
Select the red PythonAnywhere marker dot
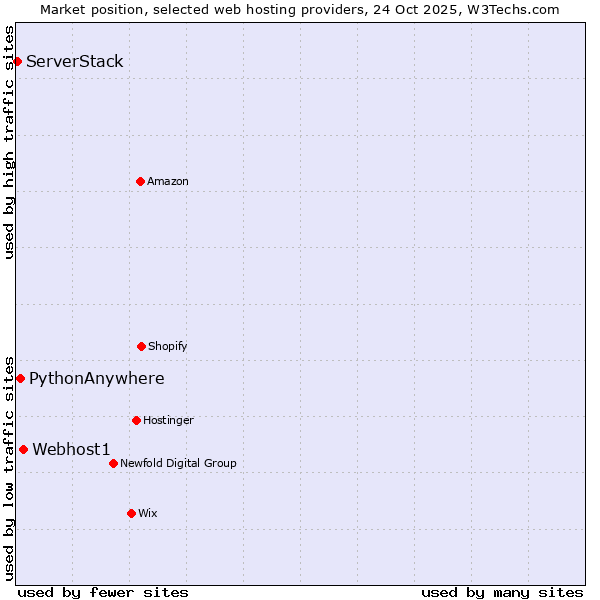(x=20, y=378)
